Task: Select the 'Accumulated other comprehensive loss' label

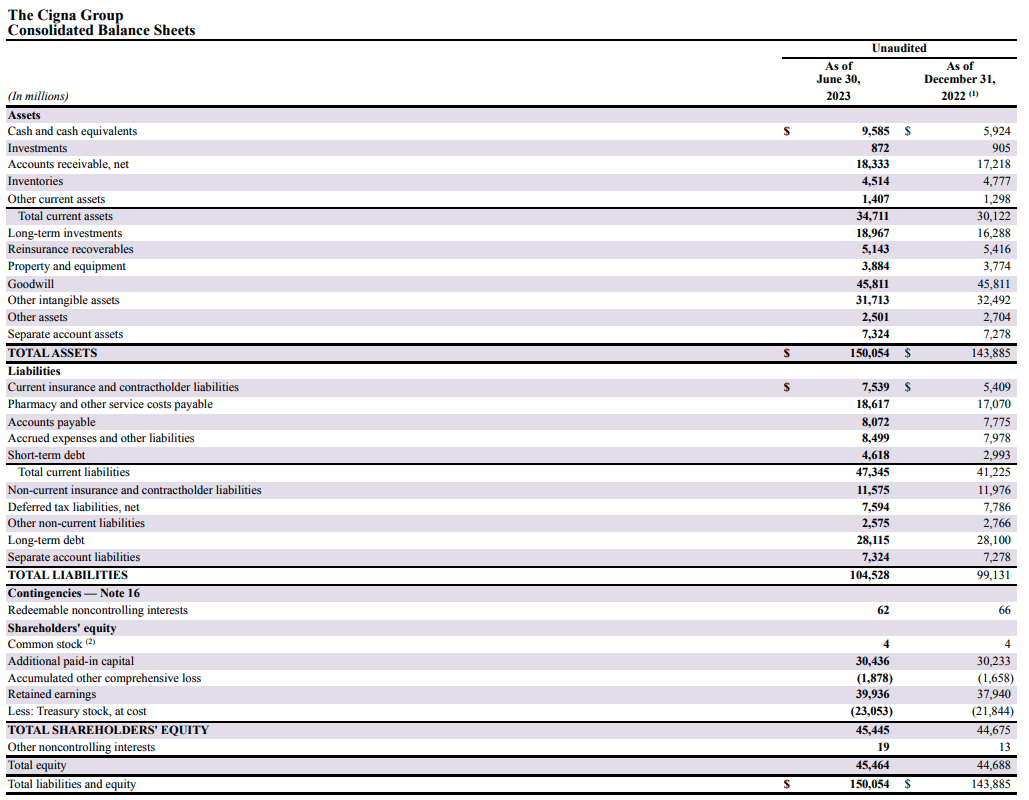Action: [104, 679]
